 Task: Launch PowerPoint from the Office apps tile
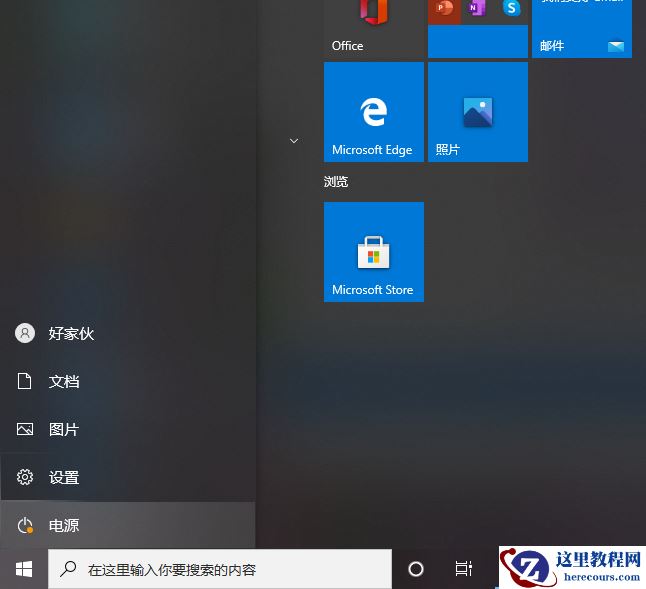pyautogui.click(x=444, y=10)
